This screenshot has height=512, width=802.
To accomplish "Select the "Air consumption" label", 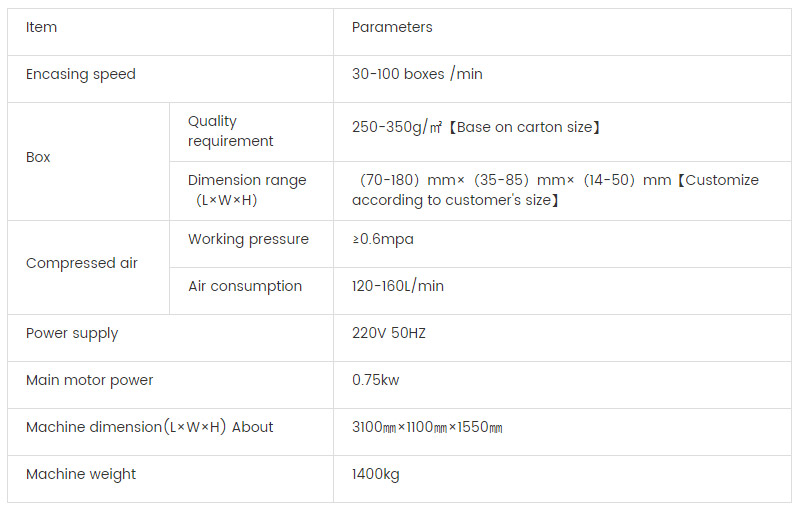I will pos(245,287).
